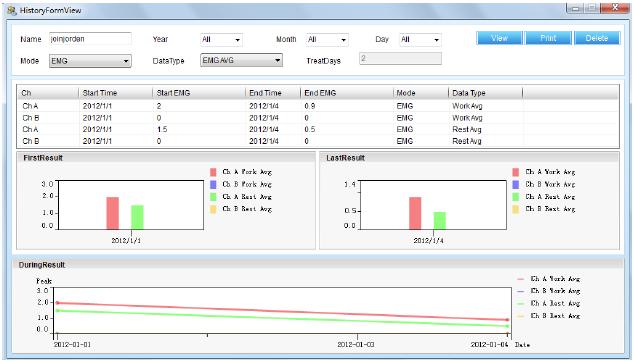Click the End Time column header

pos(273,93)
